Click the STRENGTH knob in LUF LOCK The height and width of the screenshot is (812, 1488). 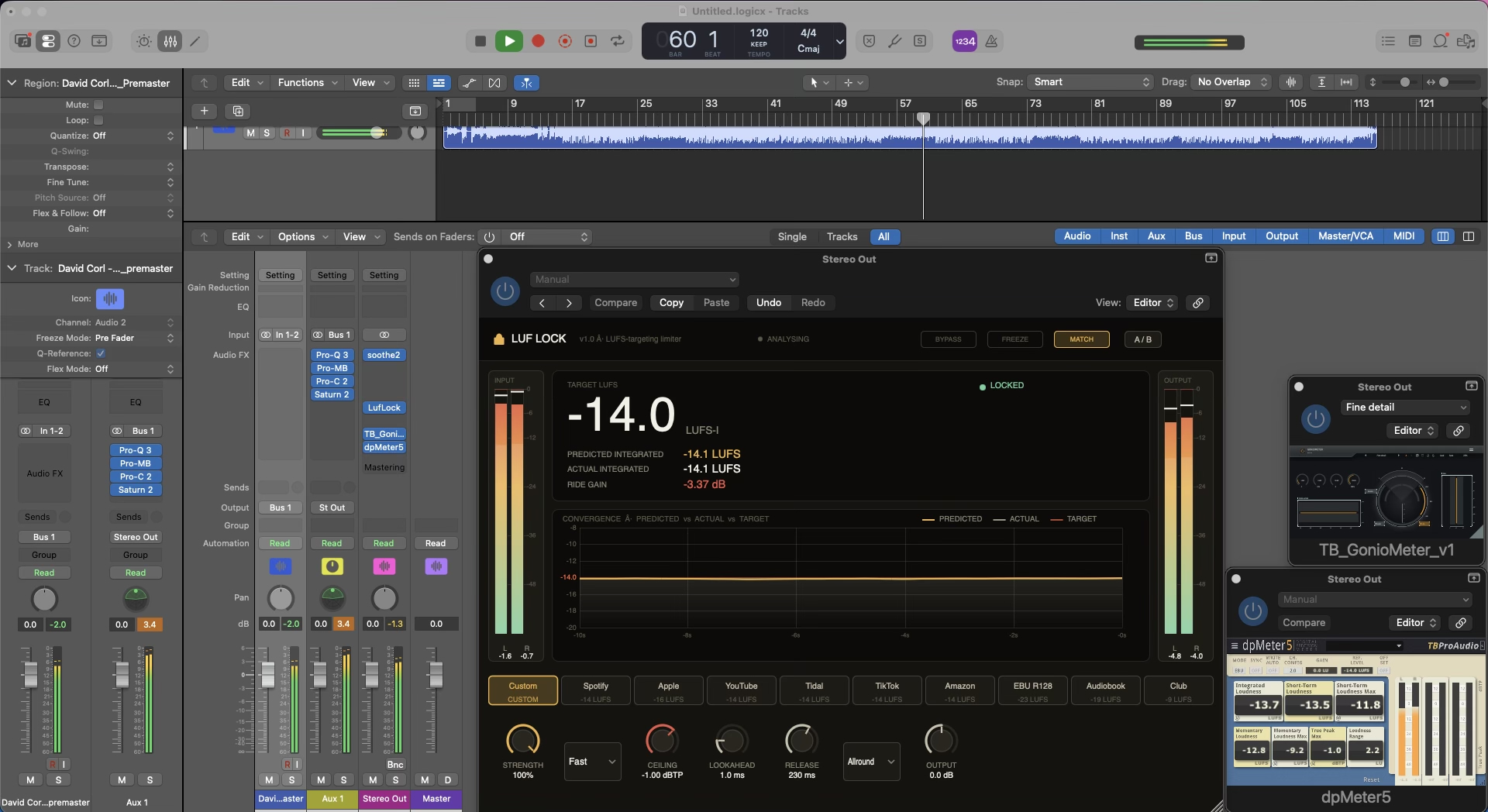[x=523, y=740]
